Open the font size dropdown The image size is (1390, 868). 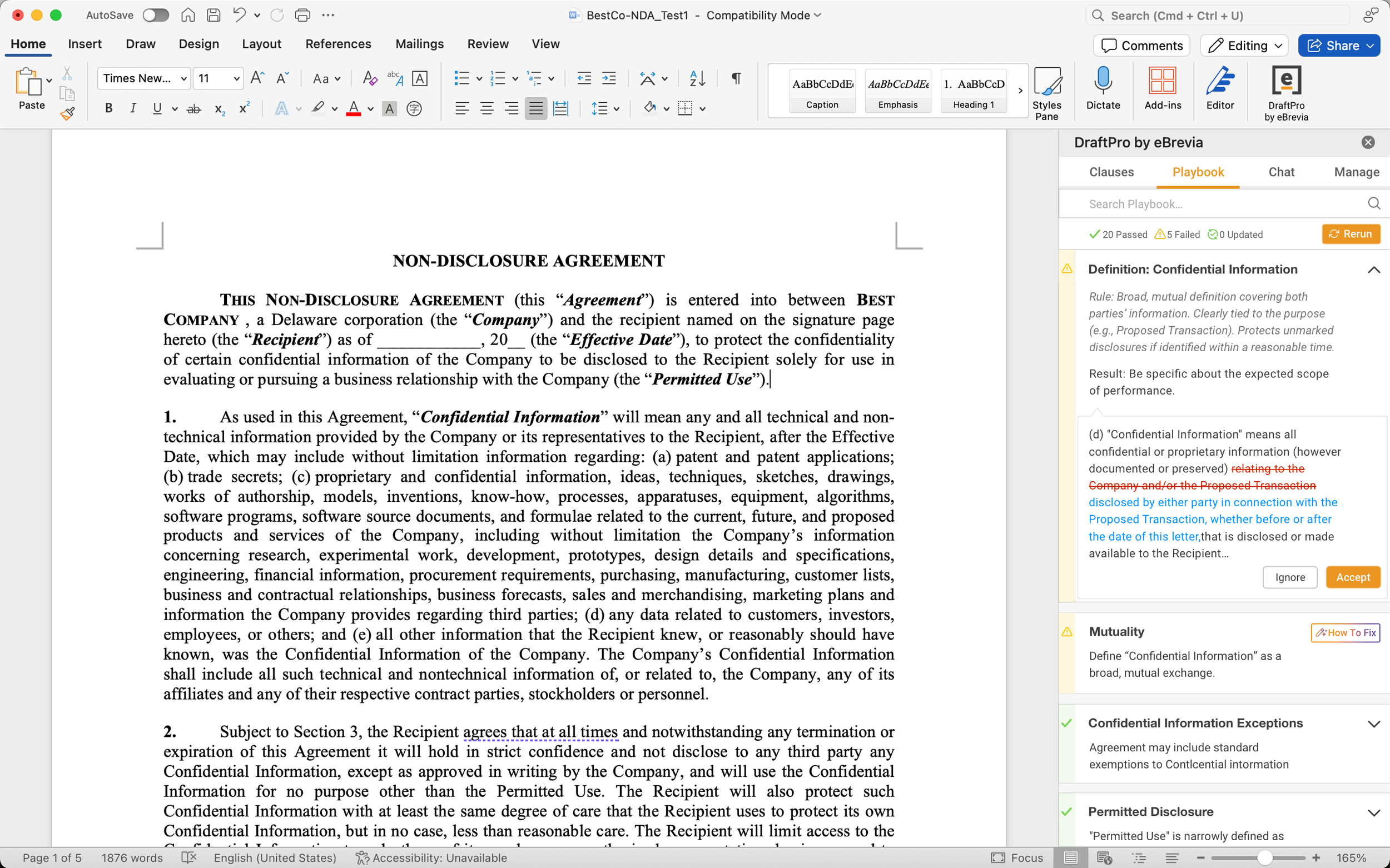236,79
